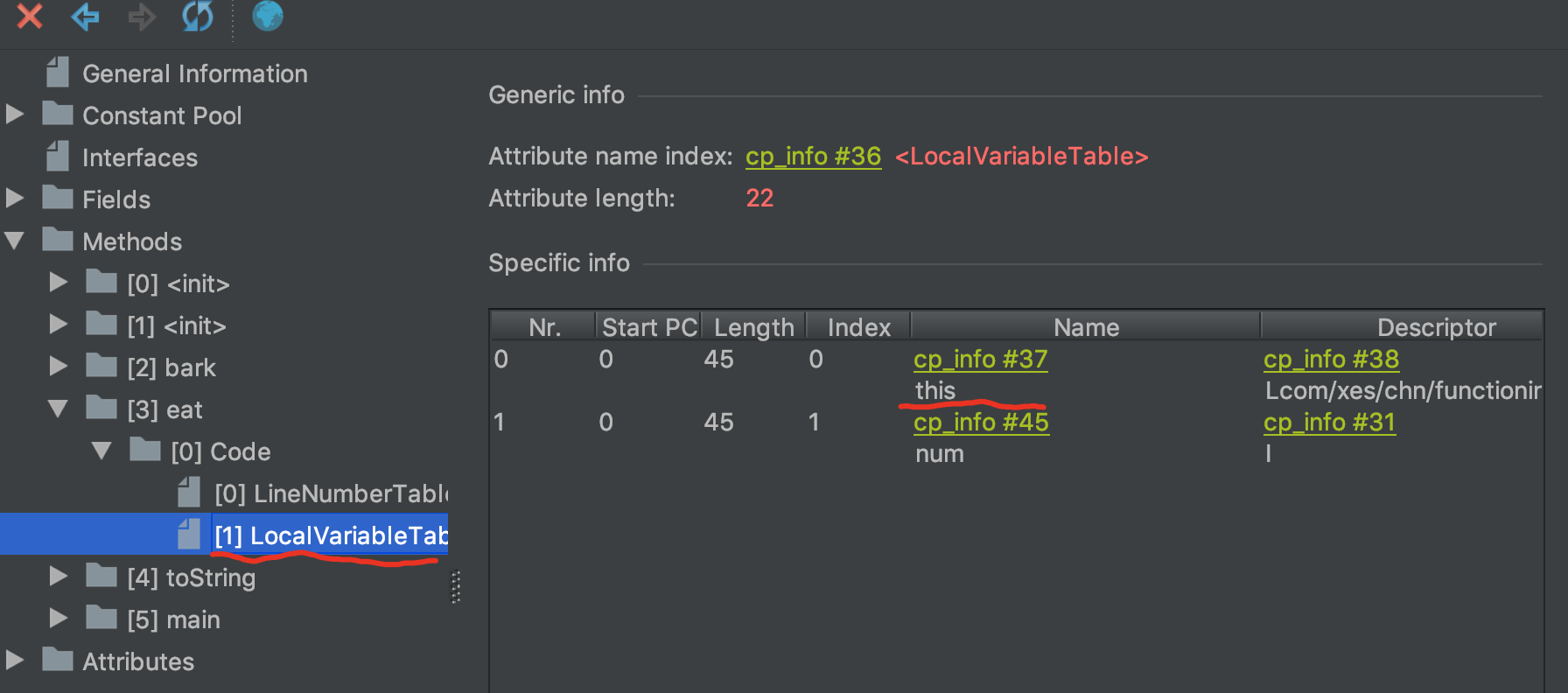
Task: Click the Start PC column header
Action: coord(648,327)
